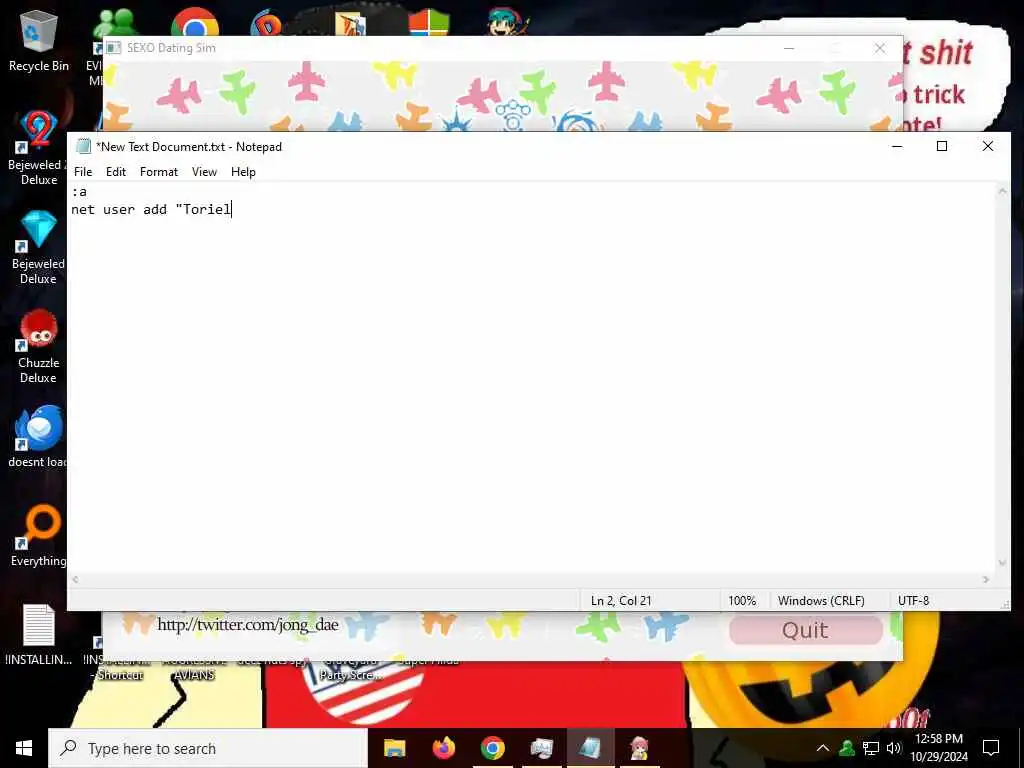Viewport: 1024px width, 768px height.
Task: Open Chrome from the taskbar
Action: [x=492, y=748]
